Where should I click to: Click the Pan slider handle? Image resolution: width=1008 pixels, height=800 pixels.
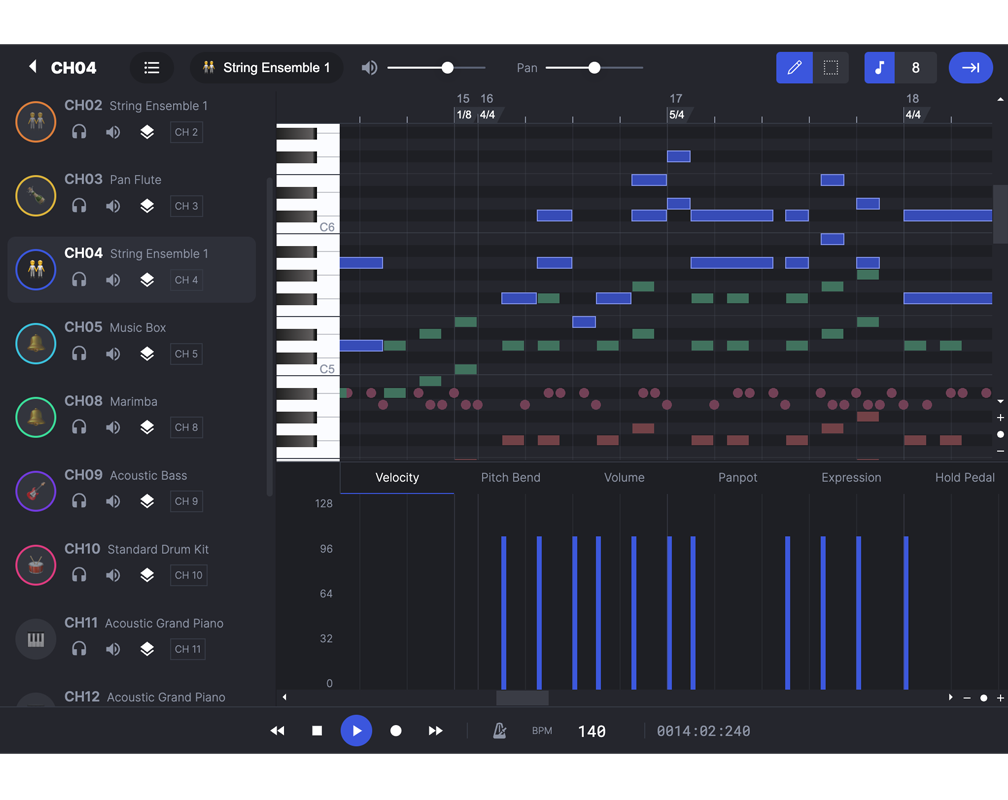point(594,68)
